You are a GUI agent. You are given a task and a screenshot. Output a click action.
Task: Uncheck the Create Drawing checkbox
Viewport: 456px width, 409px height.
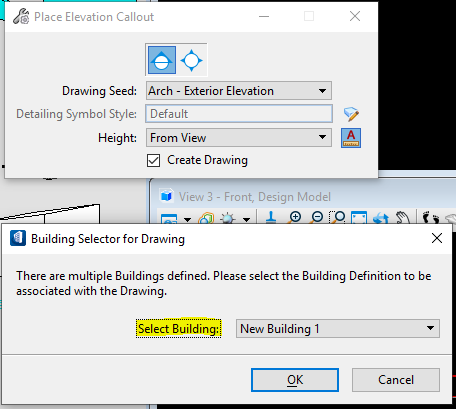pos(153,160)
